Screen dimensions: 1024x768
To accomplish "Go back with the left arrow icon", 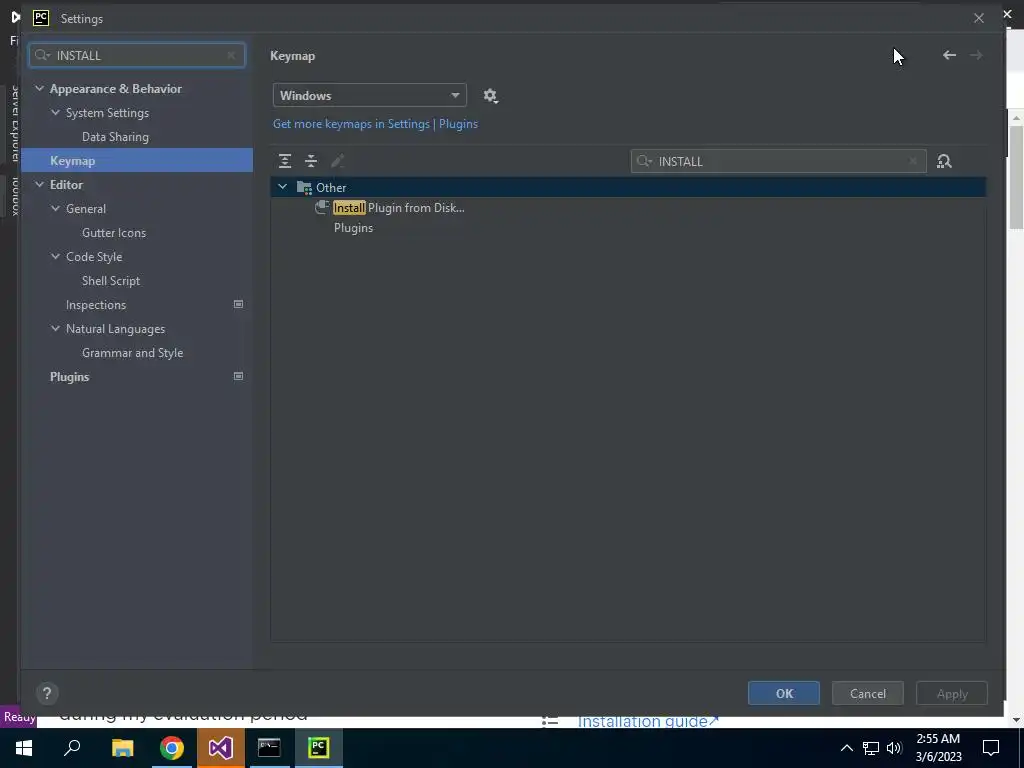I will point(949,56).
